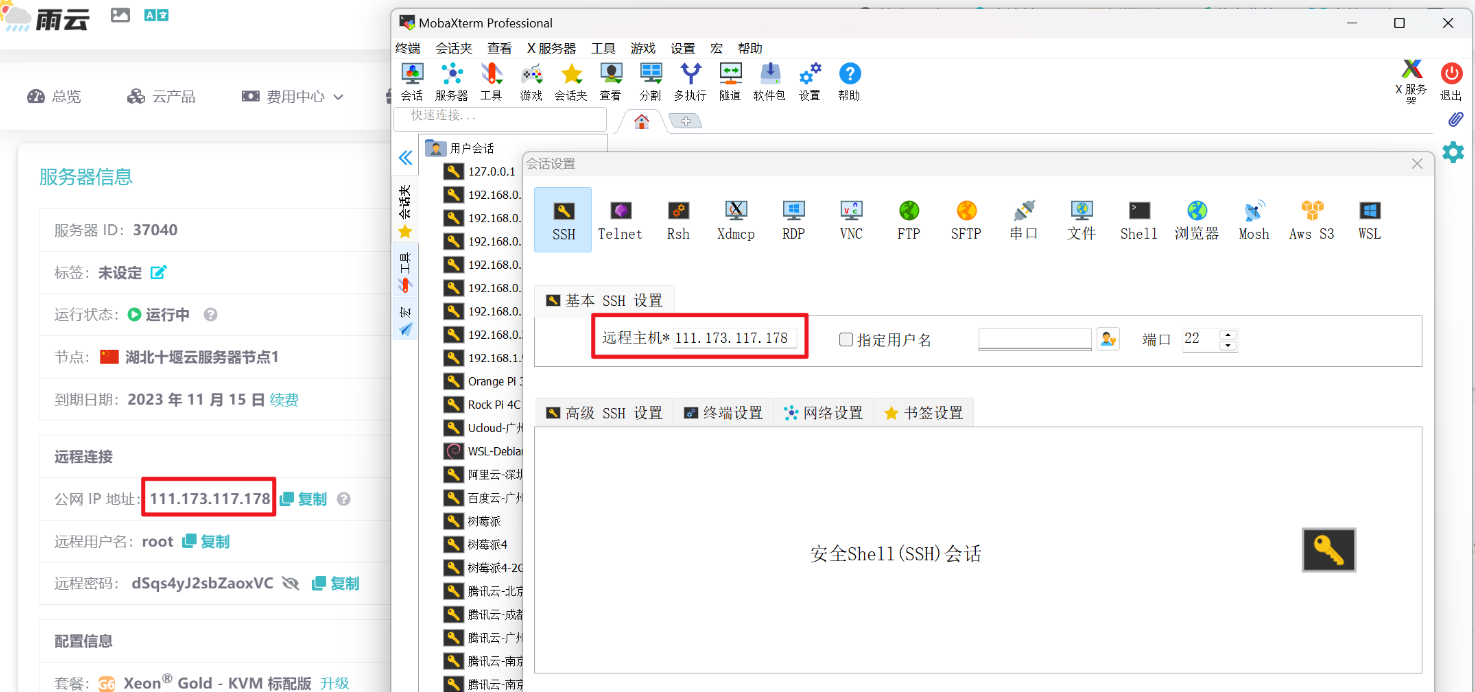Click the user icon beside the username field
The width and height of the screenshot is (1475, 692).
[x=1108, y=339]
